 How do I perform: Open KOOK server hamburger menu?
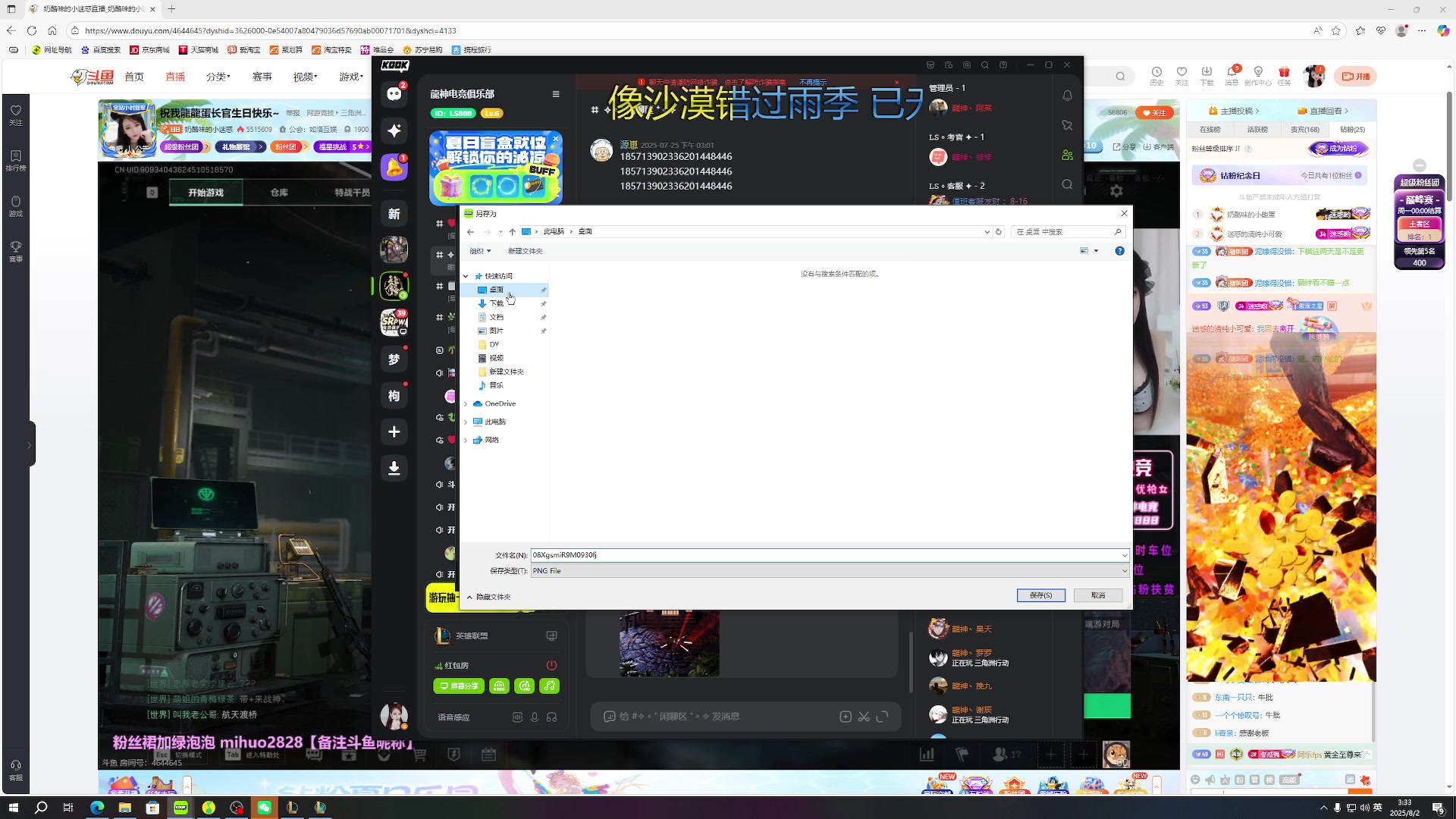[556, 94]
